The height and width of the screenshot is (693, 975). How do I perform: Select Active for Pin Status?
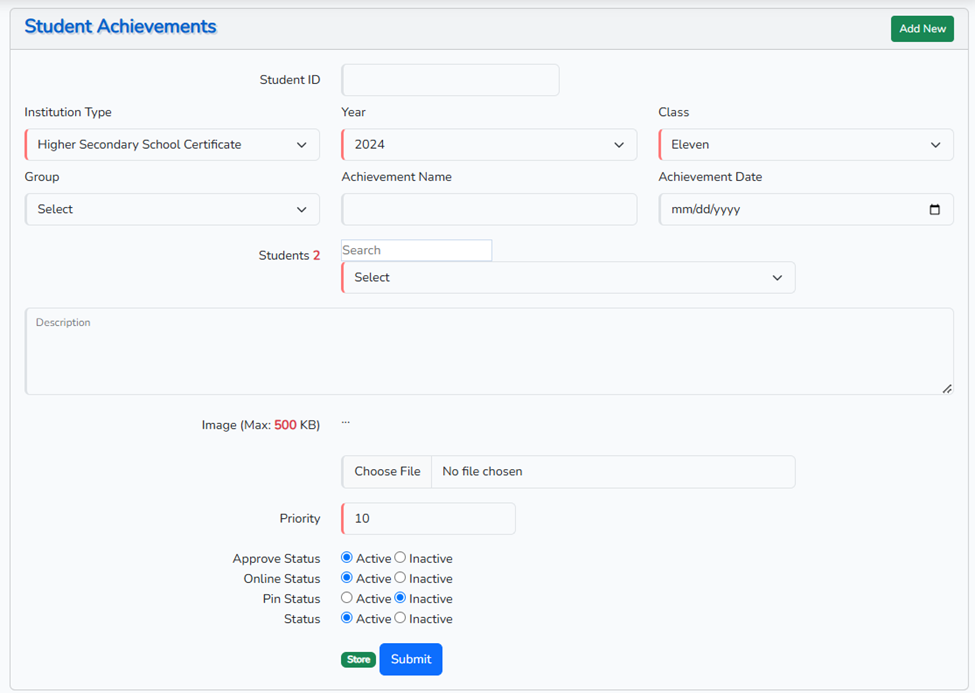tap(347, 598)
